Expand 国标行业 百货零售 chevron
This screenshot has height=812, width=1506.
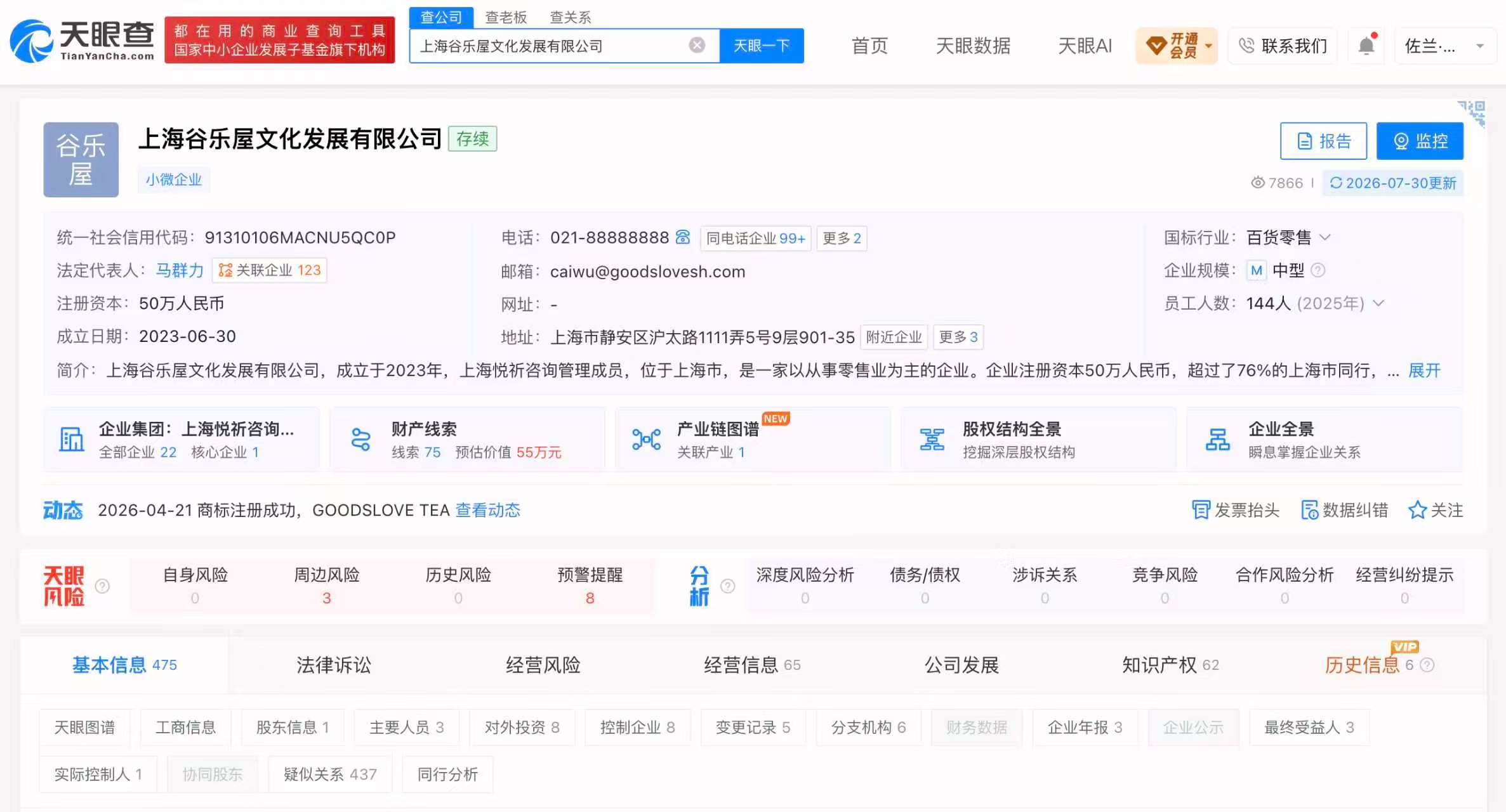tap(1324, 237)
